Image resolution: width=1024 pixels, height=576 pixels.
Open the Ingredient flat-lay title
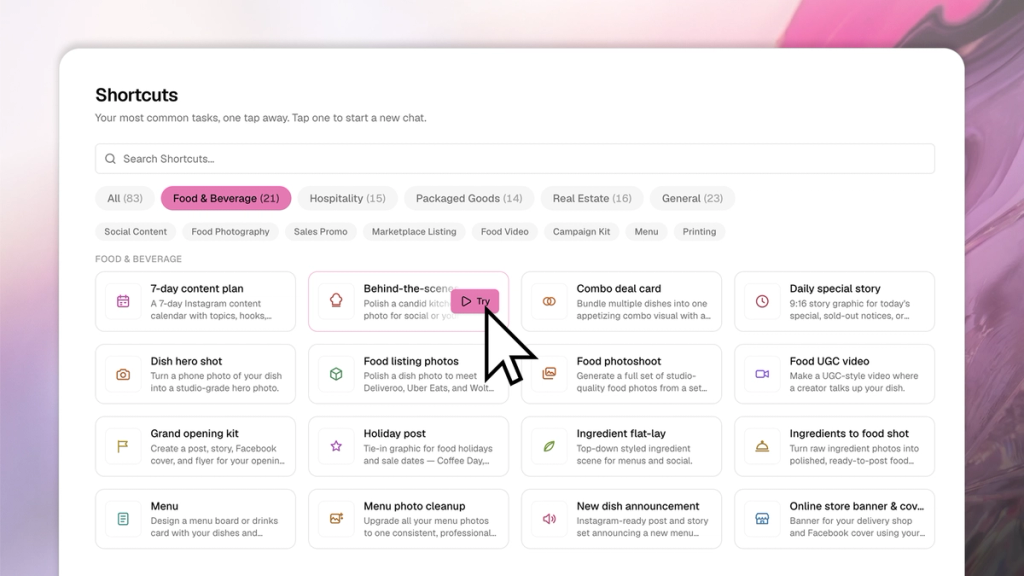621,434
